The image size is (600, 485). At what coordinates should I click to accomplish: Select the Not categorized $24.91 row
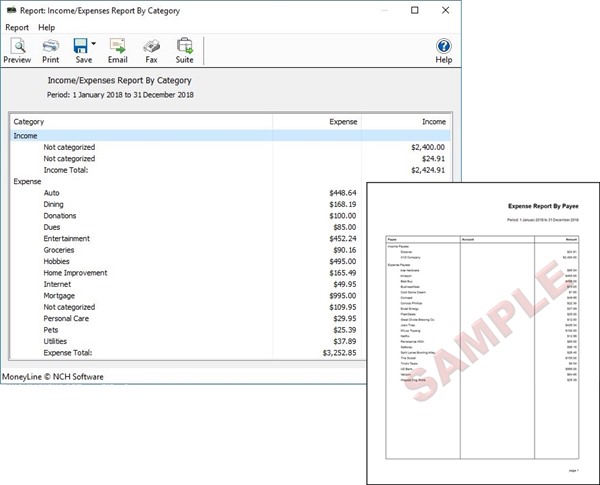(230, 159)
